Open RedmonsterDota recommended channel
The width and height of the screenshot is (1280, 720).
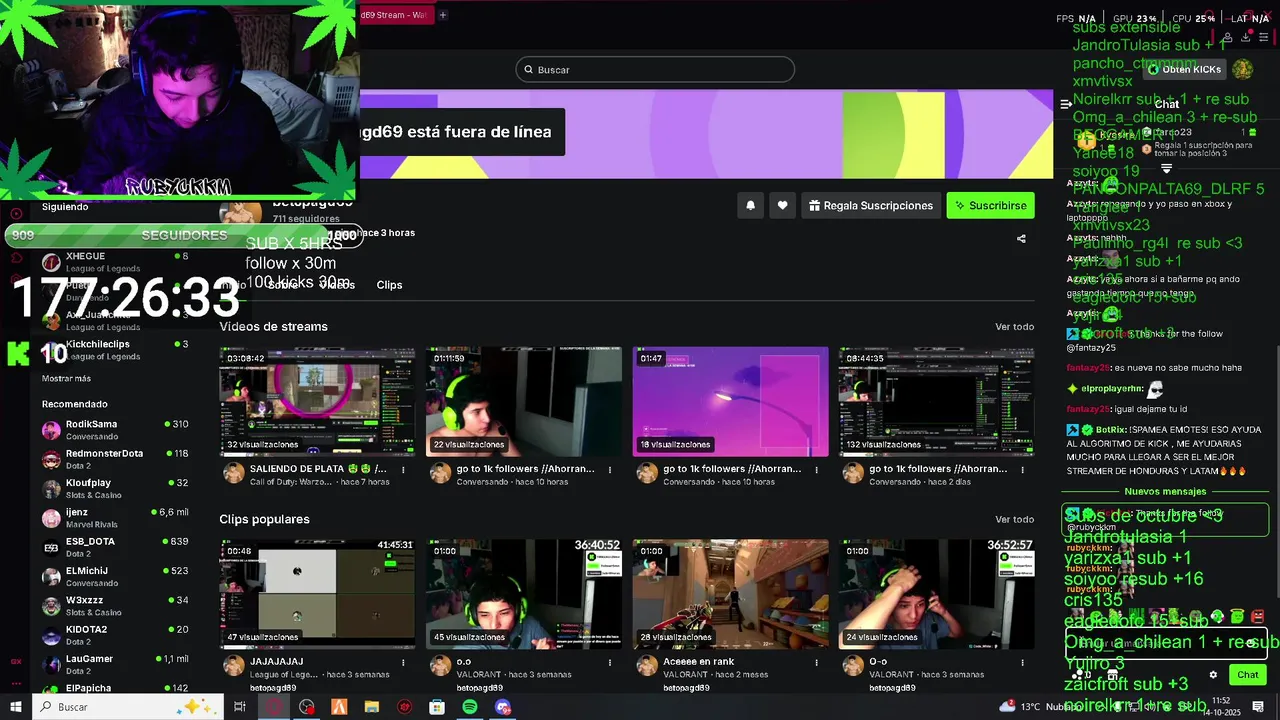pos(115,460)
